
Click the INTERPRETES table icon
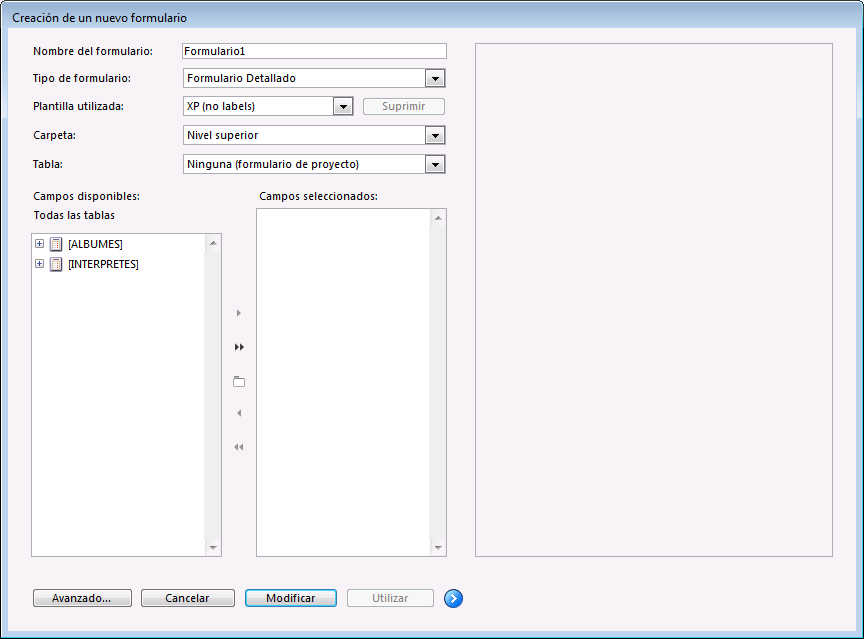[56, 264]
